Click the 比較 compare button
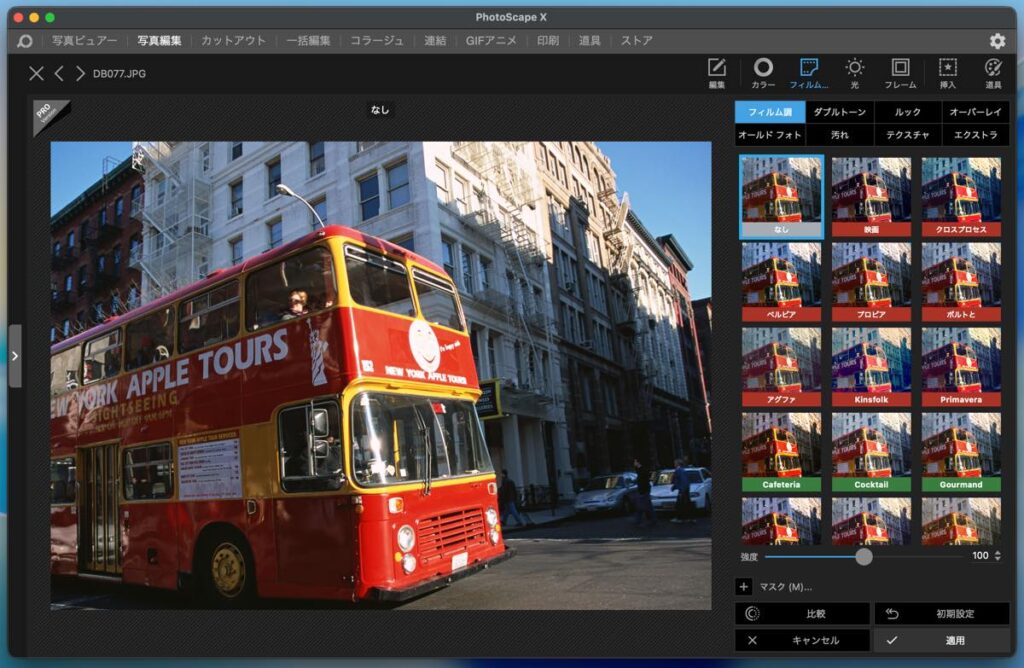1024x668 pixels. [803, 614]
